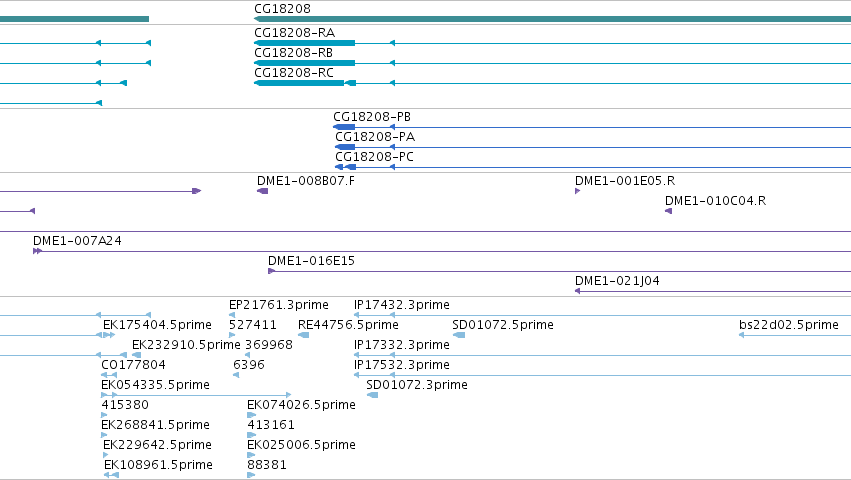The height and width of the screenshot is (480, 851).
Task: Select the DME1-021J04 start arrow
Action: [x=578, y=291]
